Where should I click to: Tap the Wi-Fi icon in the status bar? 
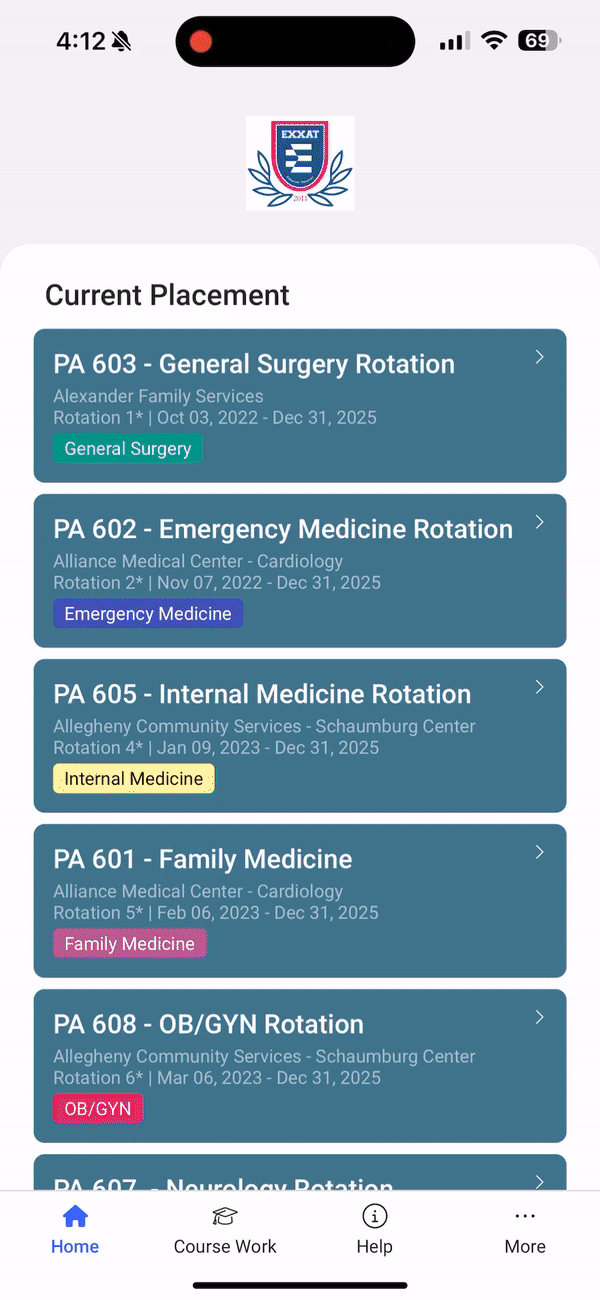(495, 40)
